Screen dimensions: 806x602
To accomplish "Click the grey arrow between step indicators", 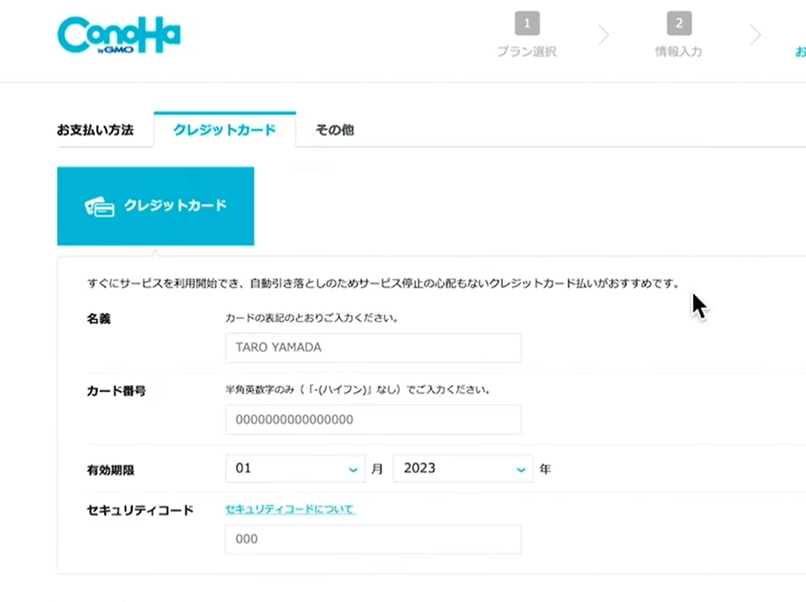I will click(604, 33).
